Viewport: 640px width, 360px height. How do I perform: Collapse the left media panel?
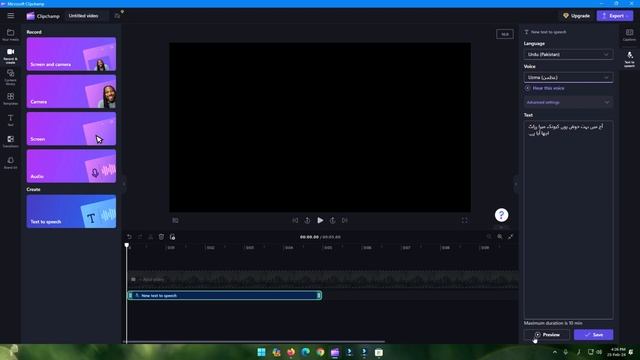(x=124, y=184)
